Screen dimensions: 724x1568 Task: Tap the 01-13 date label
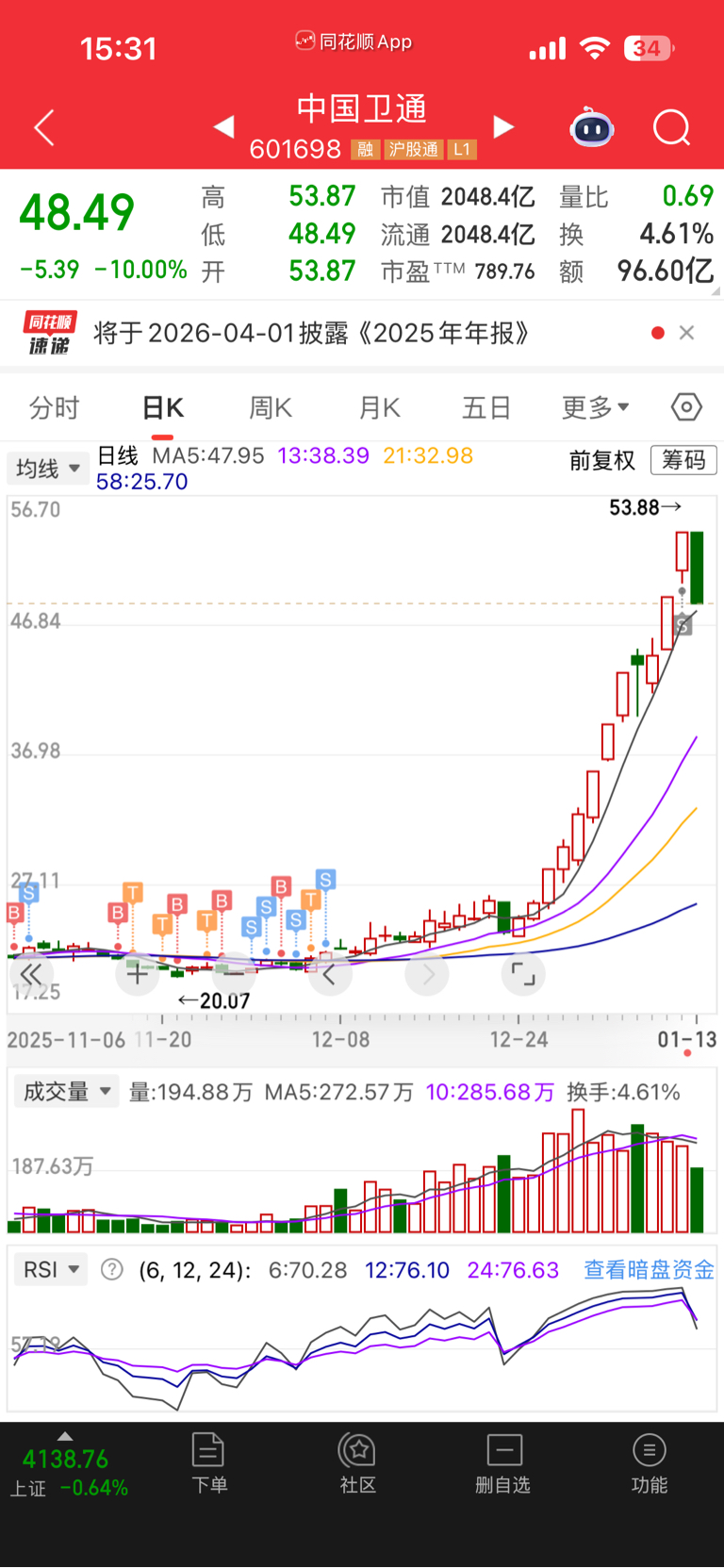point(687,1040)
